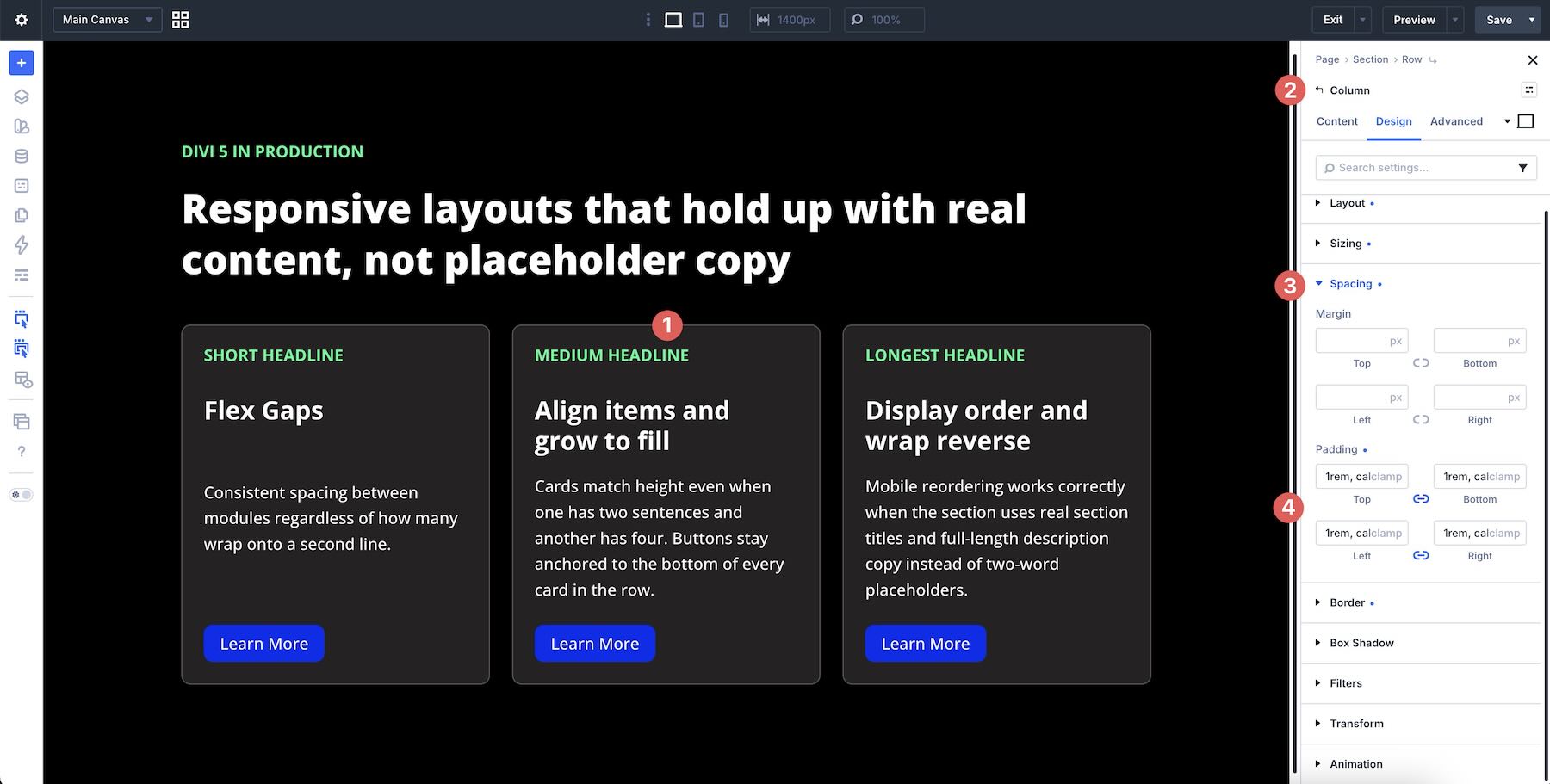Click the margin Top input field
Image resolution: width=1550 pixels, height=784 pixels.
tap(1361, 341)
